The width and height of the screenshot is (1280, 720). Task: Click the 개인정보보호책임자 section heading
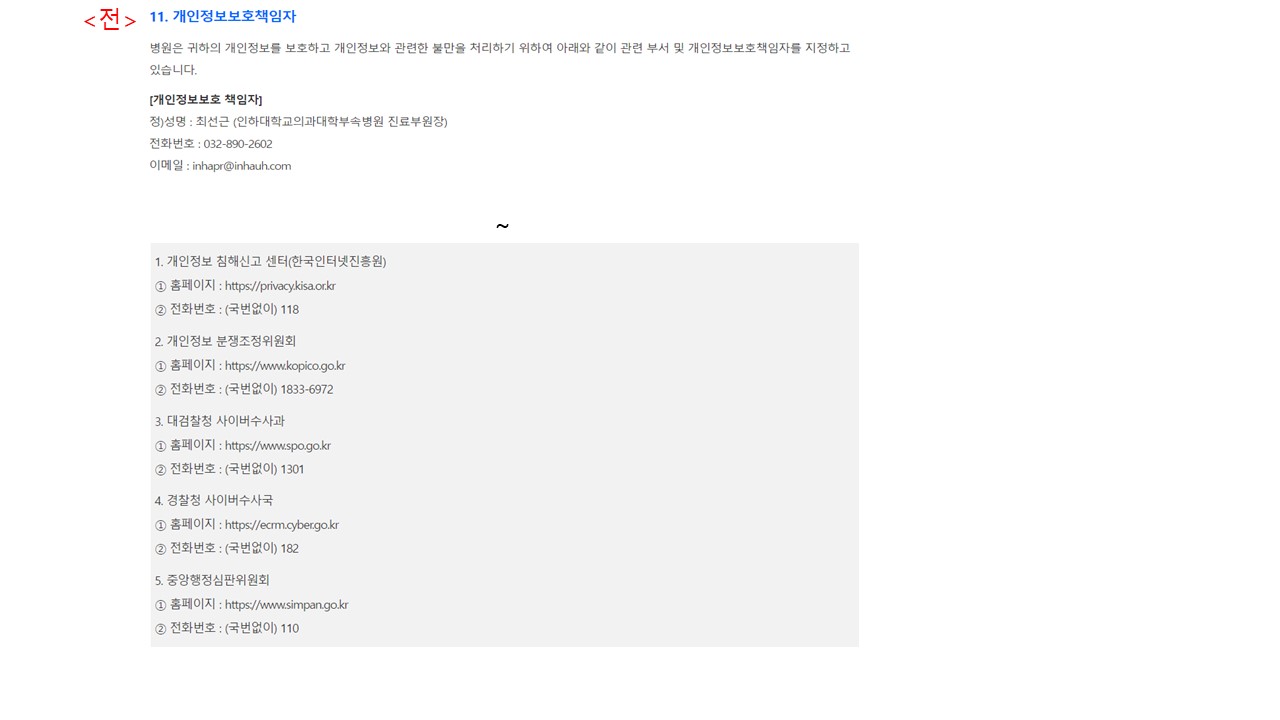(x=222, y=17)
